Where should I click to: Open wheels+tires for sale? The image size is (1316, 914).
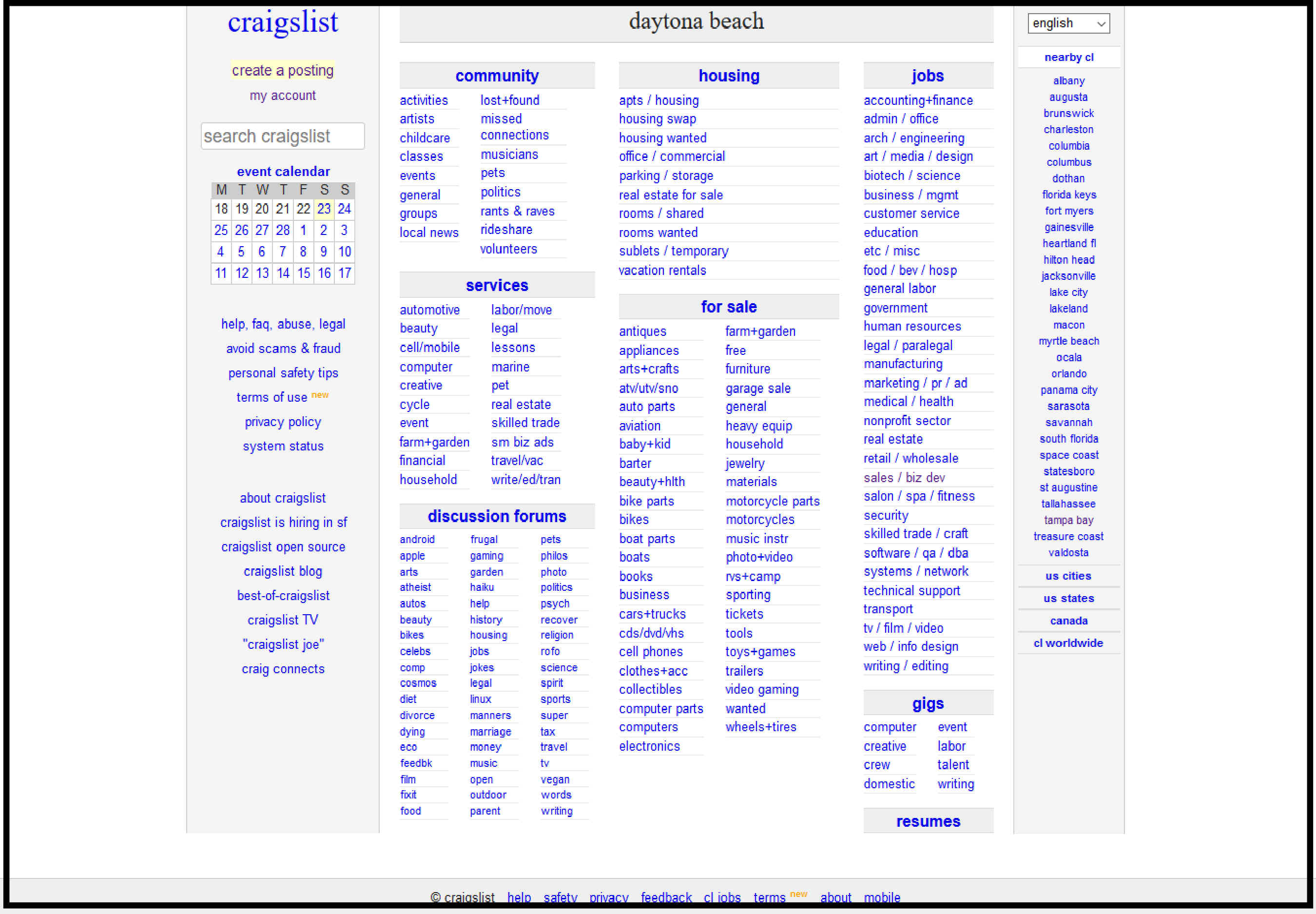pyautogui.click(x=760, y=727)
